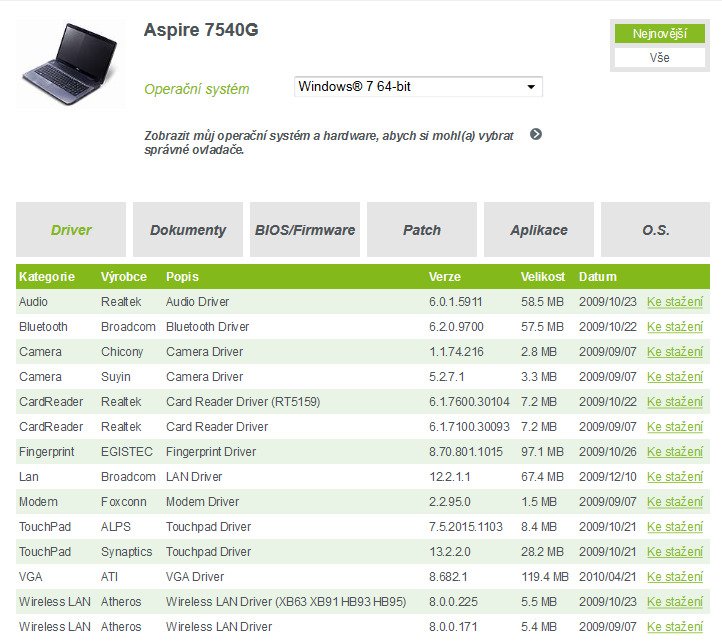Viewport: 722px width, 642px height.
Task: Click the Verze column header
Action: (444, 276)
